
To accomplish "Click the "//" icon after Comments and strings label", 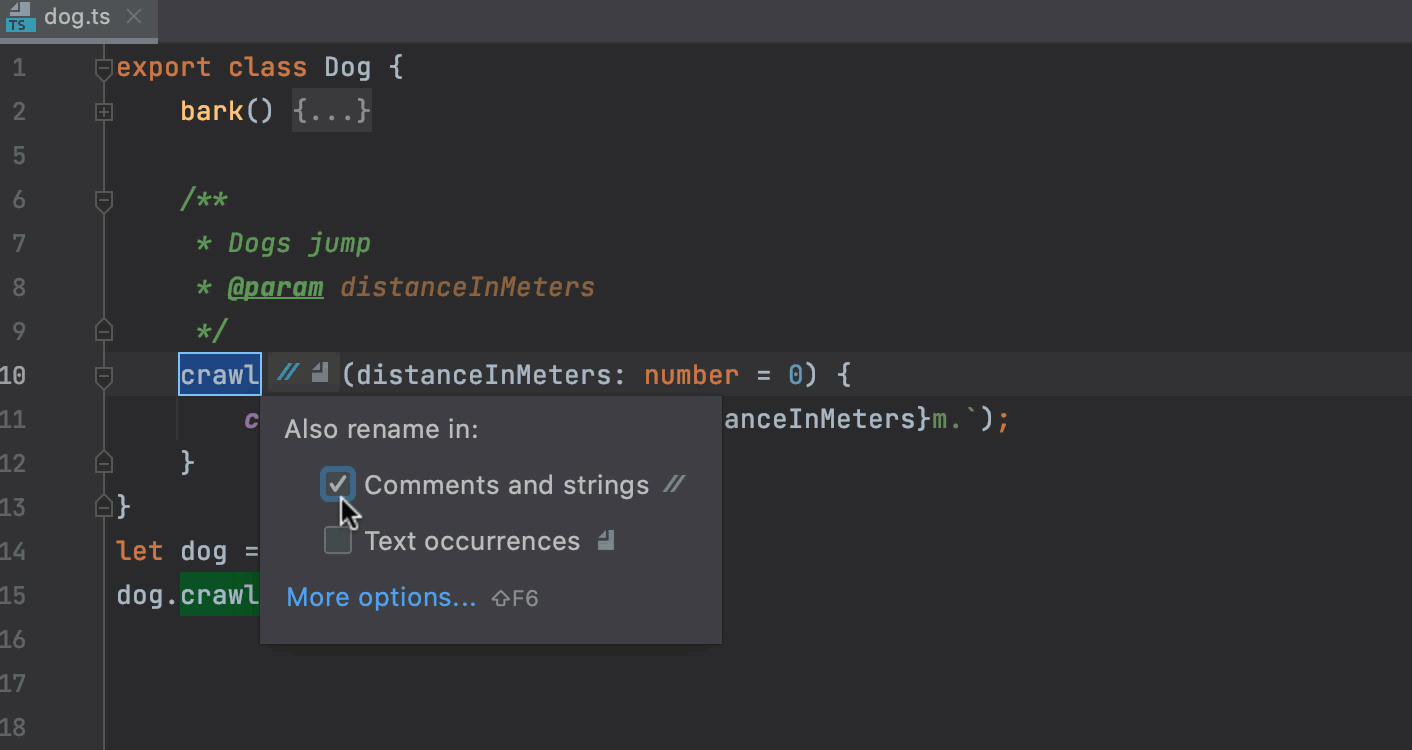I will [x=674, y=484].
